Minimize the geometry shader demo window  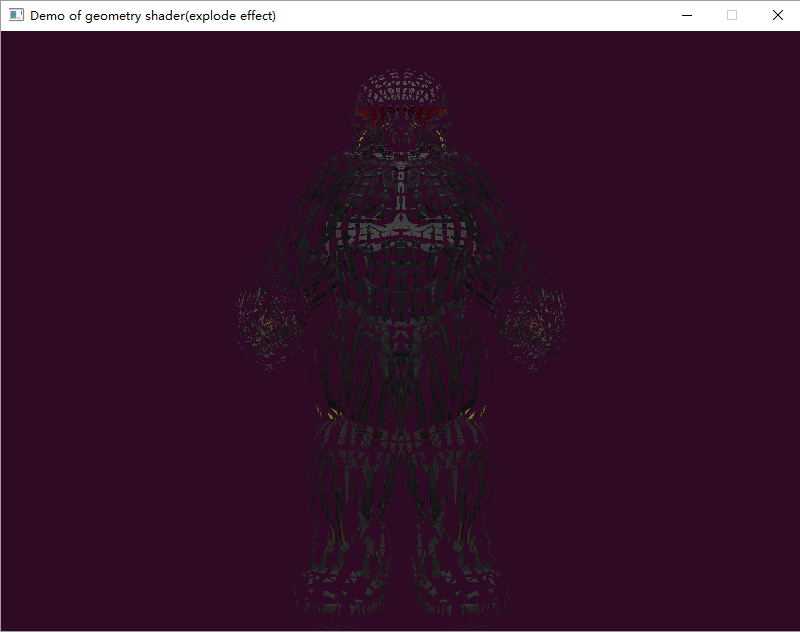[x=686, y=15]
